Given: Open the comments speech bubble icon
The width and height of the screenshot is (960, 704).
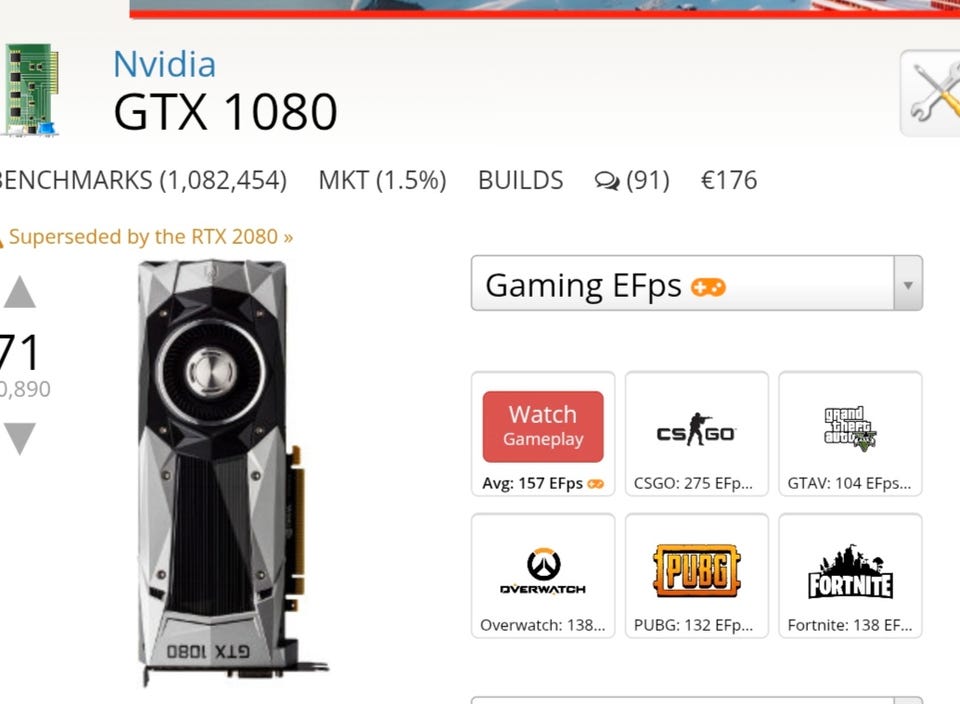Looking at the screenshot, I should click(607, 181).
